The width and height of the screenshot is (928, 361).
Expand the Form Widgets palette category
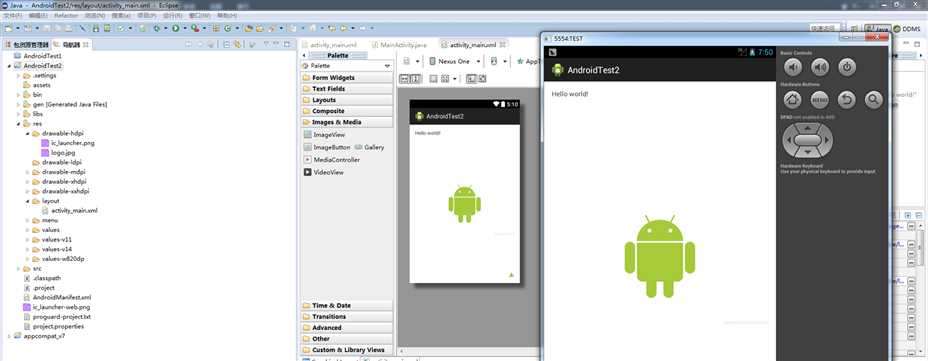[346, 78]
